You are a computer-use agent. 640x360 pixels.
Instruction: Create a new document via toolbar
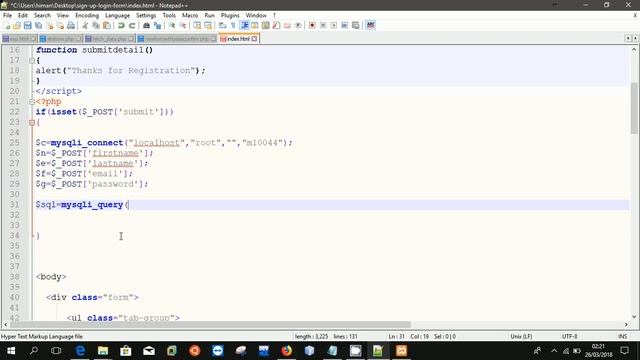(7, 25)
